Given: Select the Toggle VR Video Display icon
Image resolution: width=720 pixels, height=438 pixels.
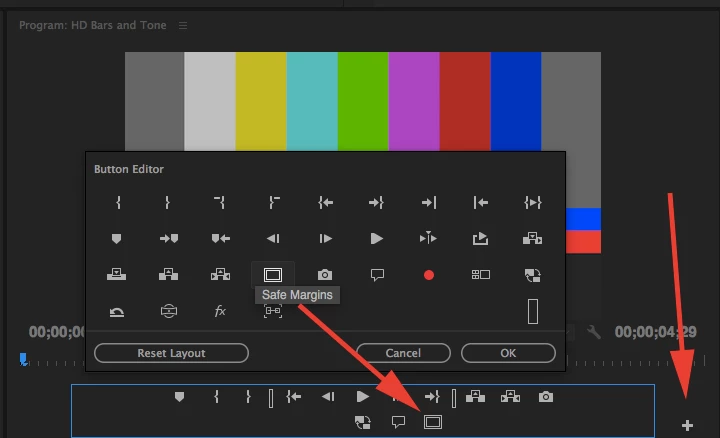Looking at the screenshot, I should (x=169, y=311).
